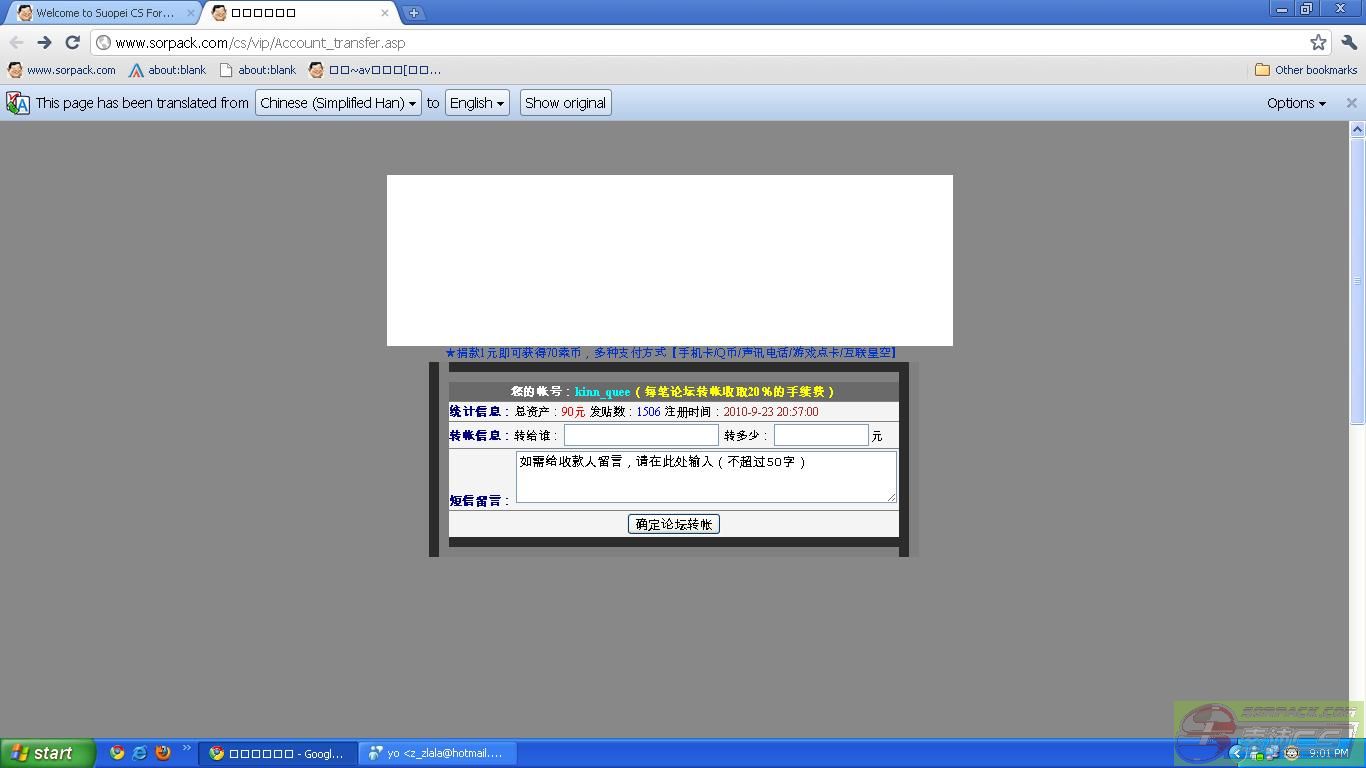This screenshot has width=1366, height=768.
Task: Click the transfer amount input field
Action: 821,435
